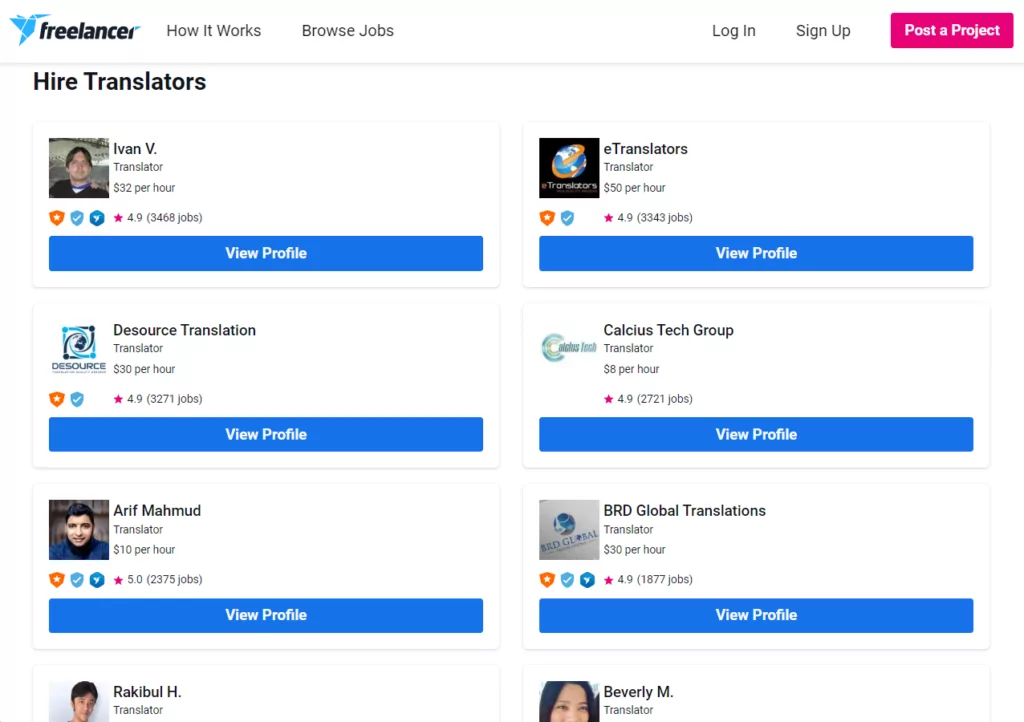Click BRD Global's light blue checkmark badge
The height and width of the screenshot is (722, 1024).
pos(568,579)
